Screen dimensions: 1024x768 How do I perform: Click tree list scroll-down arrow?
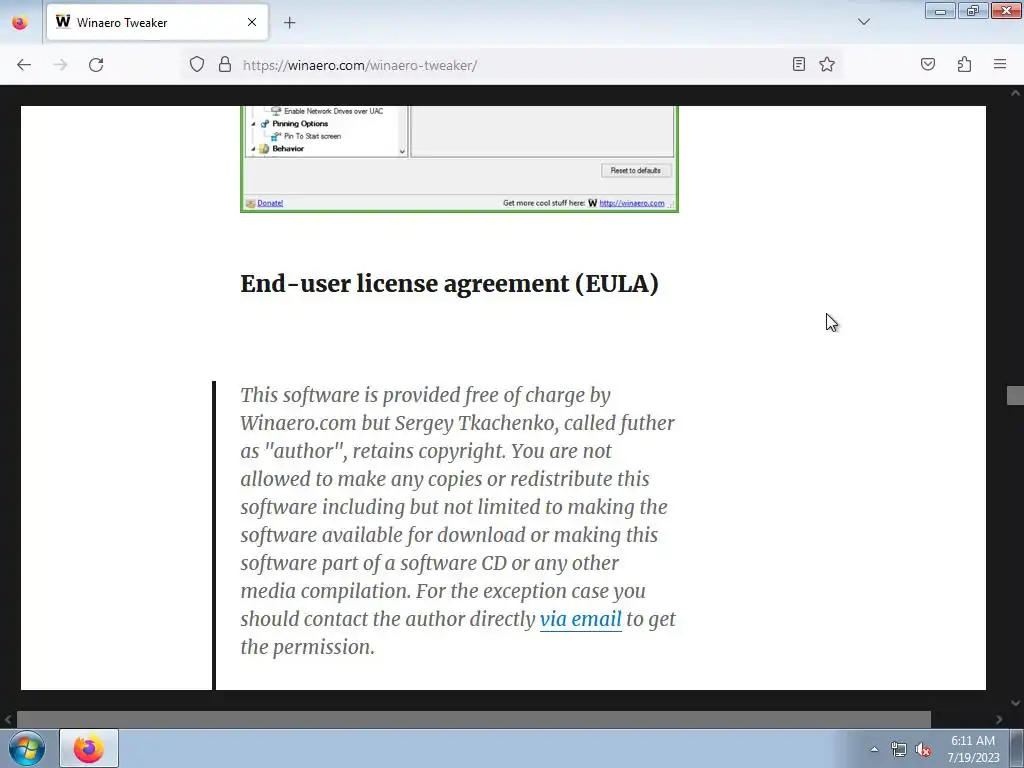tap(402, 152)
